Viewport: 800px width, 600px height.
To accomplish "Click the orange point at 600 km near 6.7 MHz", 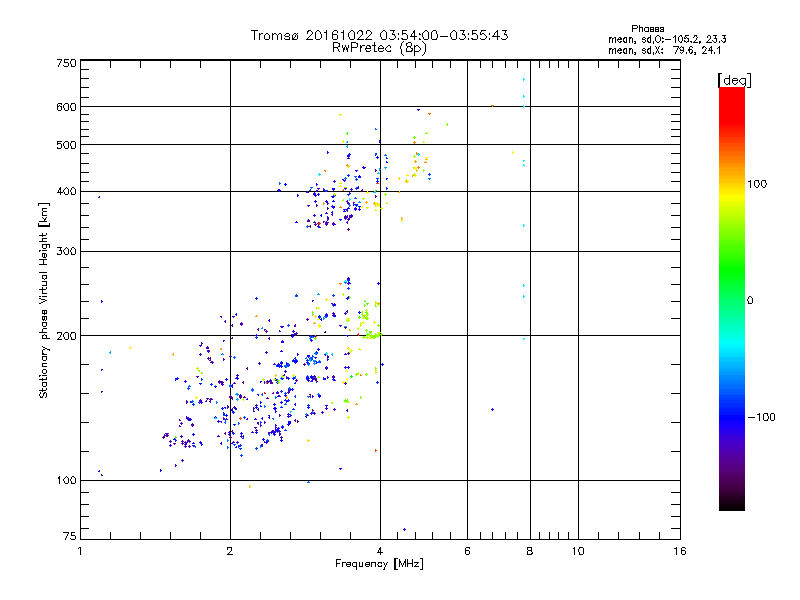I will [x=492, y=106].
